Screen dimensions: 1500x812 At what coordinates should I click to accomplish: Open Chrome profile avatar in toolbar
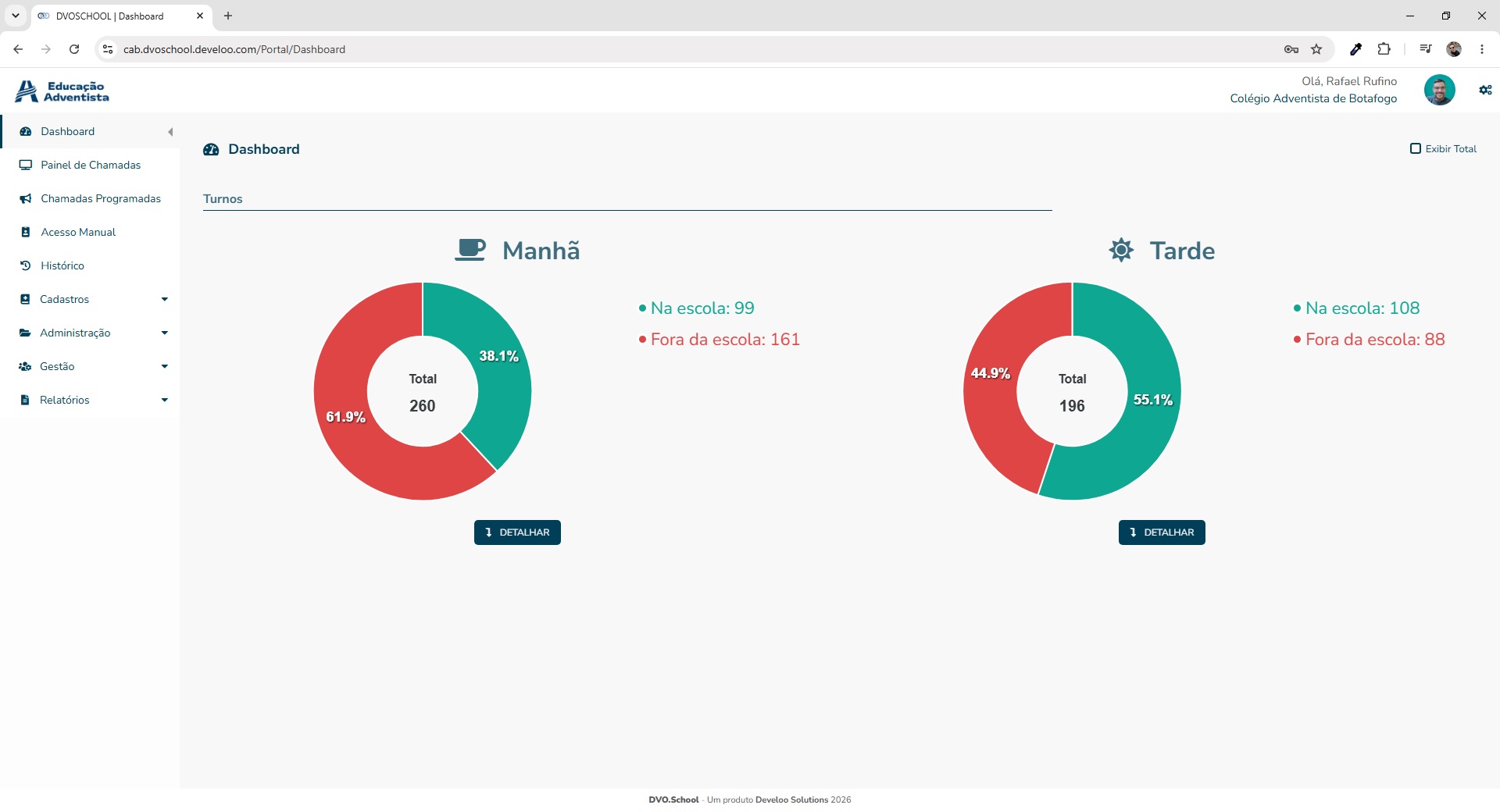tap(1454, 49)
